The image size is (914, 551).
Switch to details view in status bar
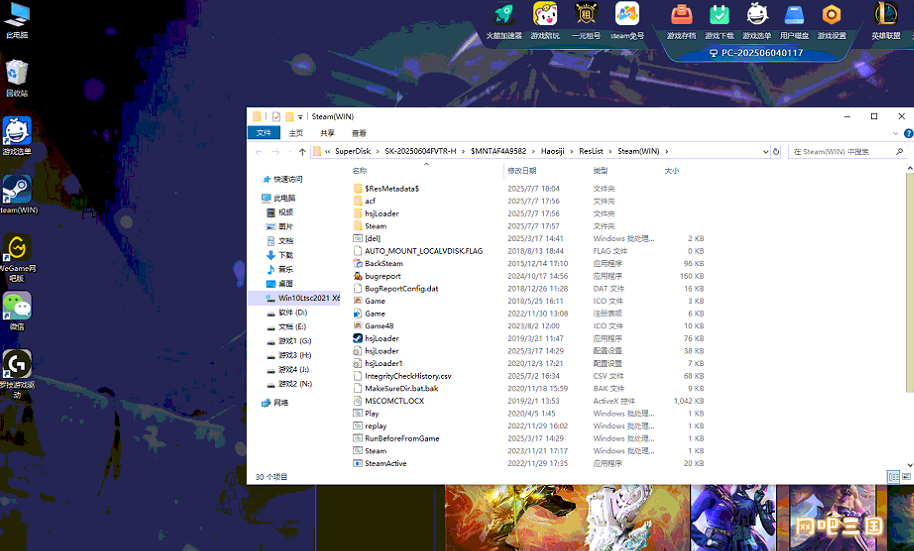[893, 477]
